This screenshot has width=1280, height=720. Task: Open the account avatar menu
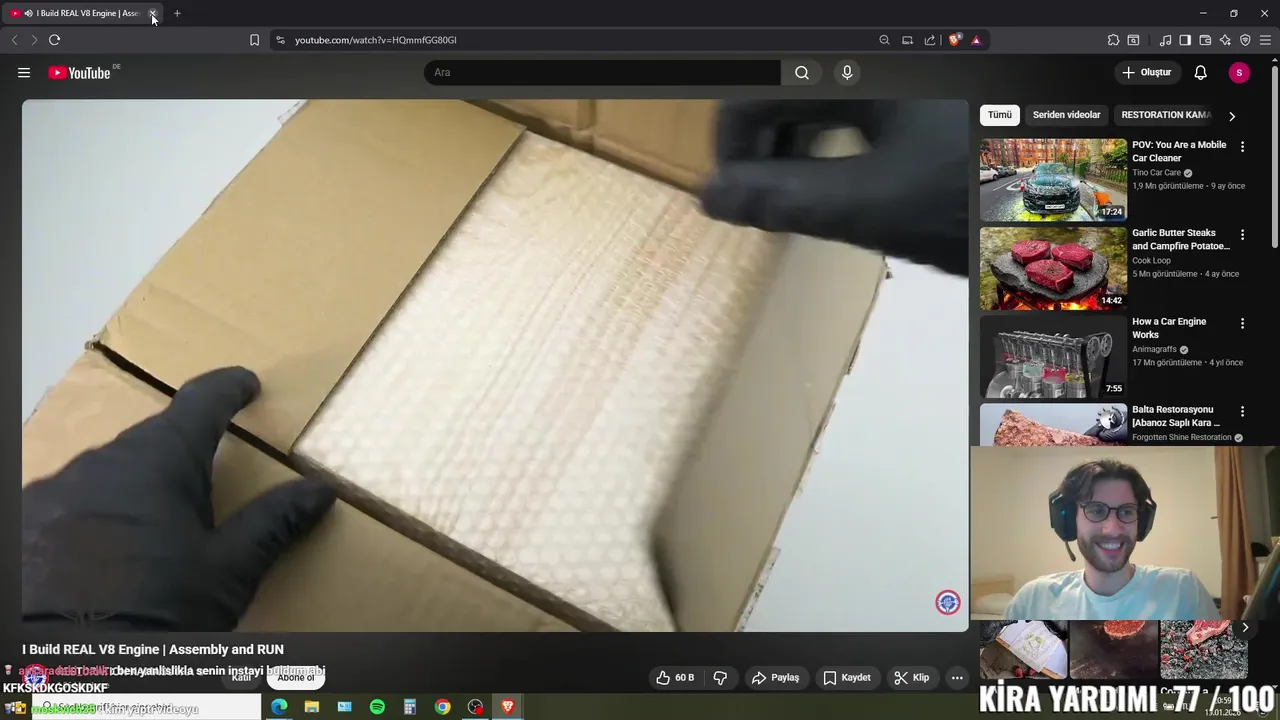pos(1239,72)
